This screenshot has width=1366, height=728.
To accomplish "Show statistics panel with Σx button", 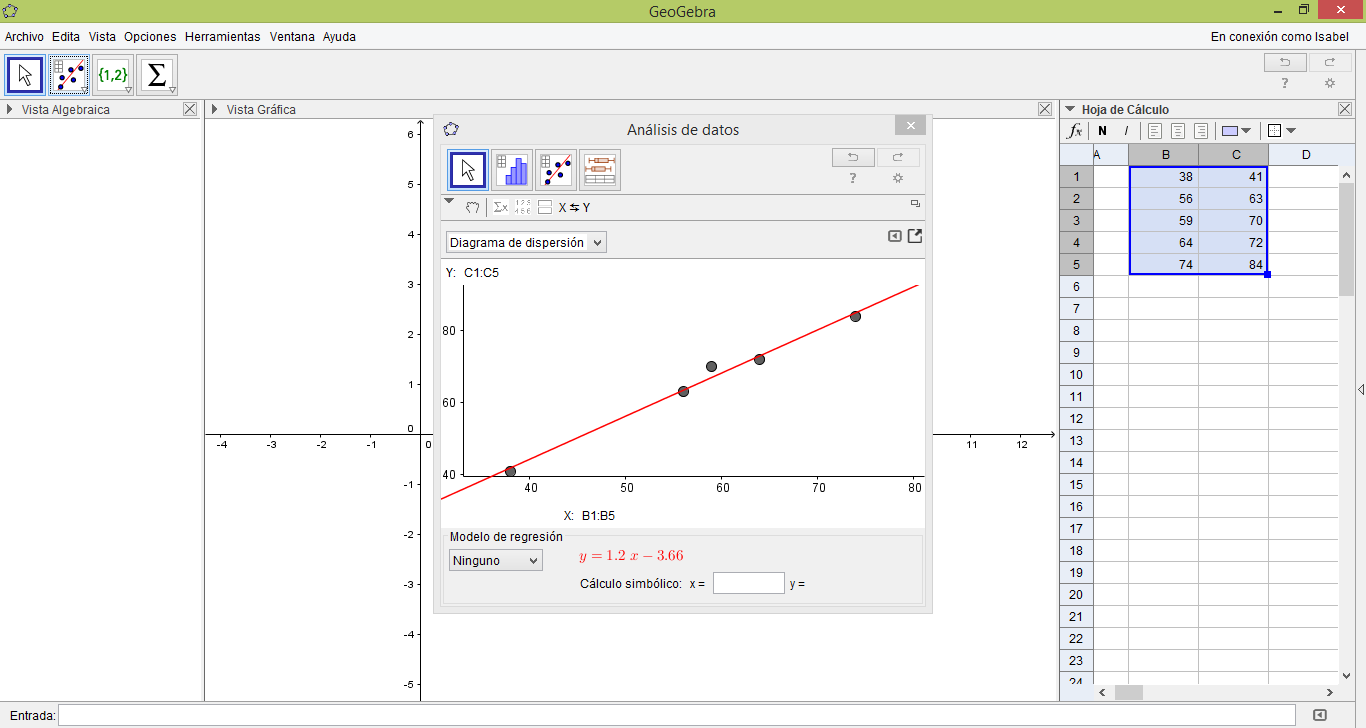I will 500,208.
